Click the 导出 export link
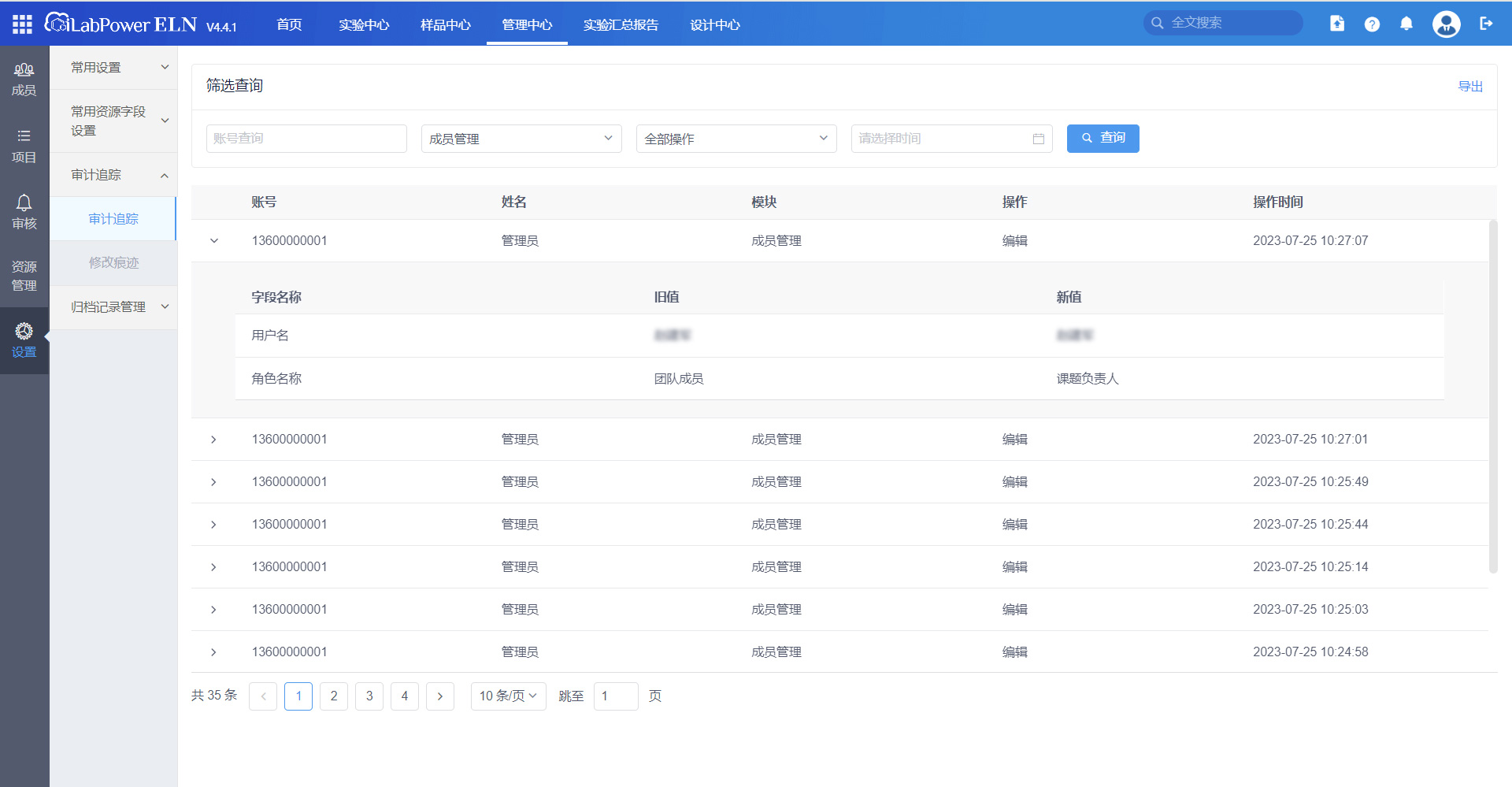Viewport: 1512px width, 787px height. (x=1470, y=86)
